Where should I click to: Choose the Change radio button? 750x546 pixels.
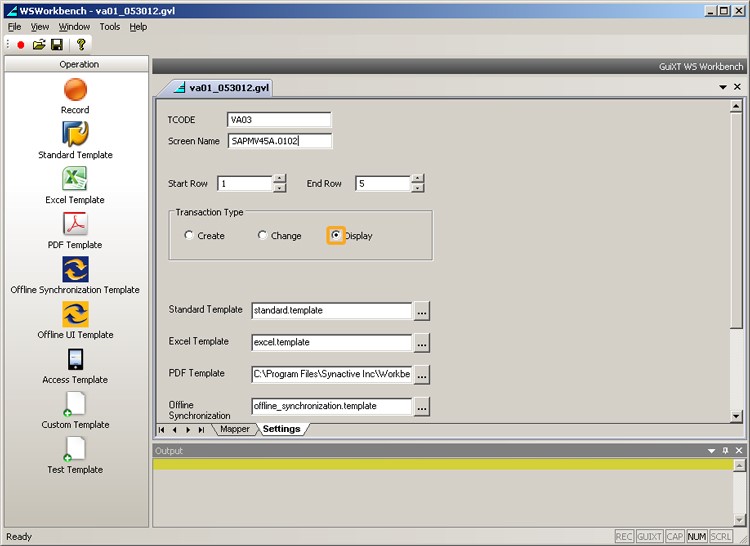point(263,236)
